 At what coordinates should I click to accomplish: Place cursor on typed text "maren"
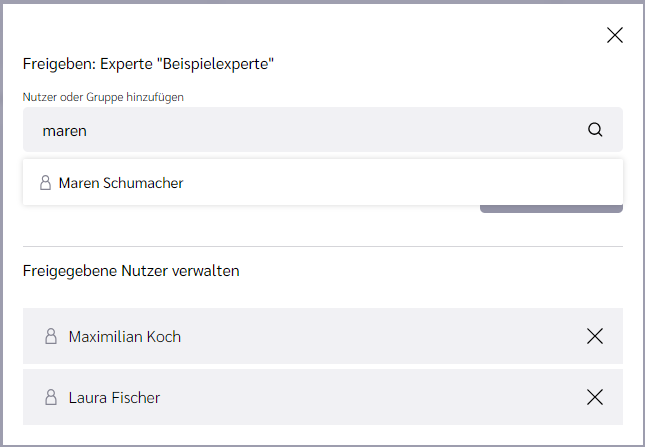pos(65,131)
